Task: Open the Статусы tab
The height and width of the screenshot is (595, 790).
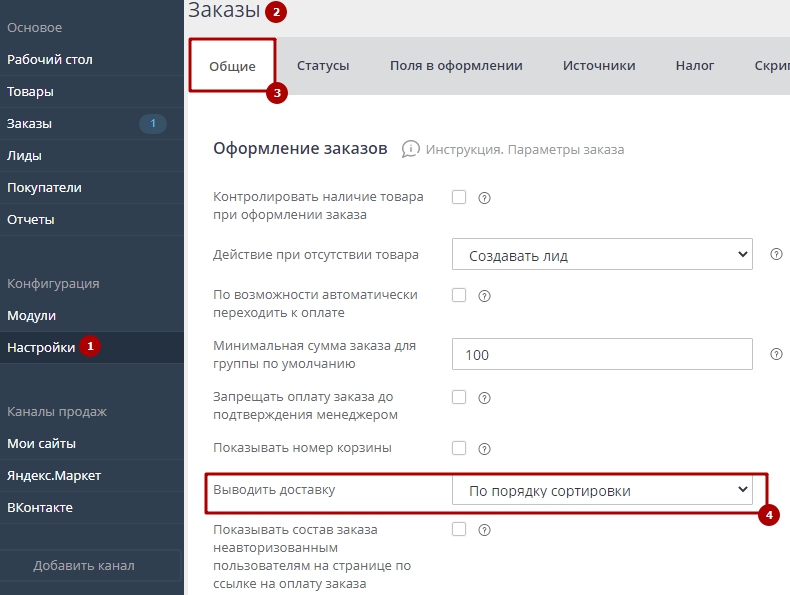Action: [x=323, y=65]
